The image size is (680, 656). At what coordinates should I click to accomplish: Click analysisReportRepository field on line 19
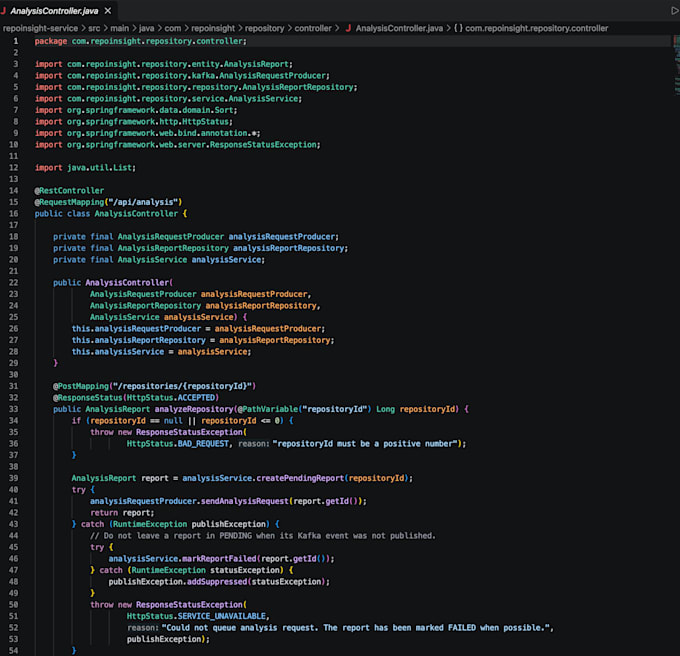click(x=288, y=248)
